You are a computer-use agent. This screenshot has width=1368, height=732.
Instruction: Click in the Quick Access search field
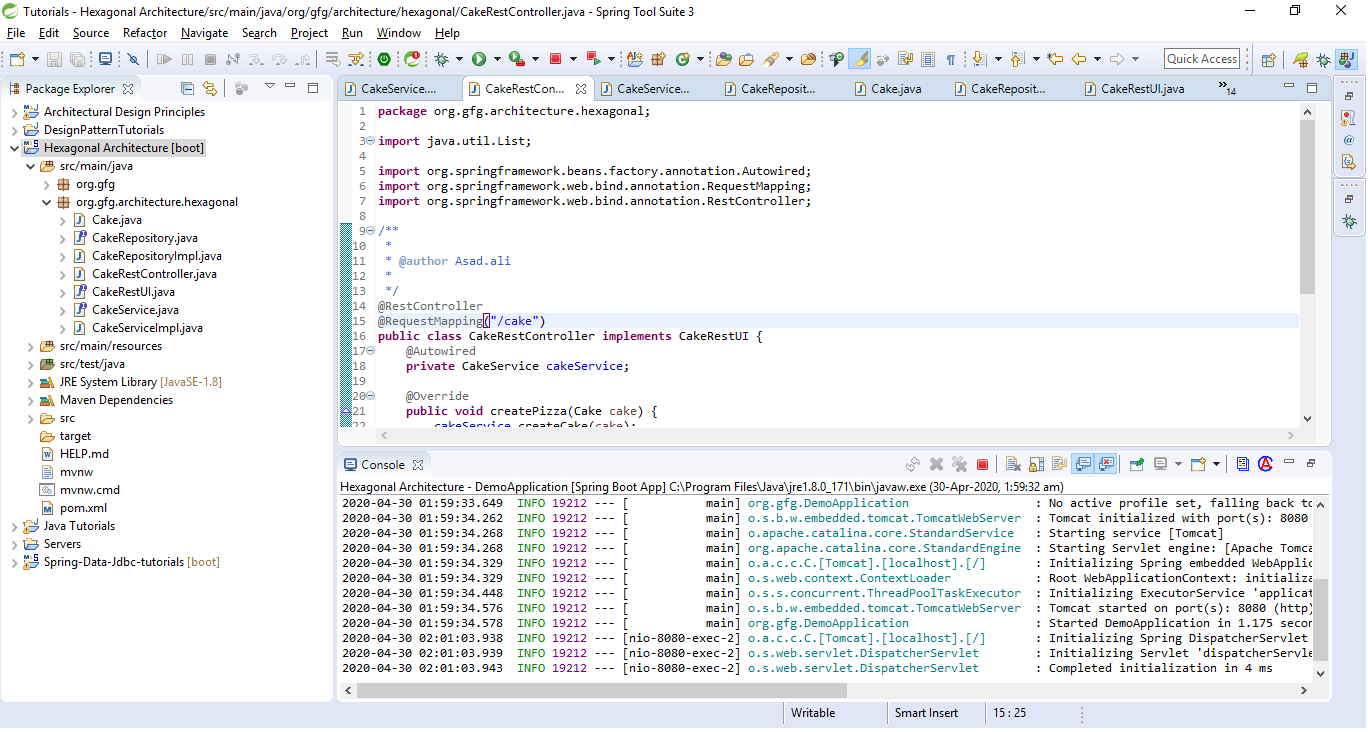coord(1202,59)
